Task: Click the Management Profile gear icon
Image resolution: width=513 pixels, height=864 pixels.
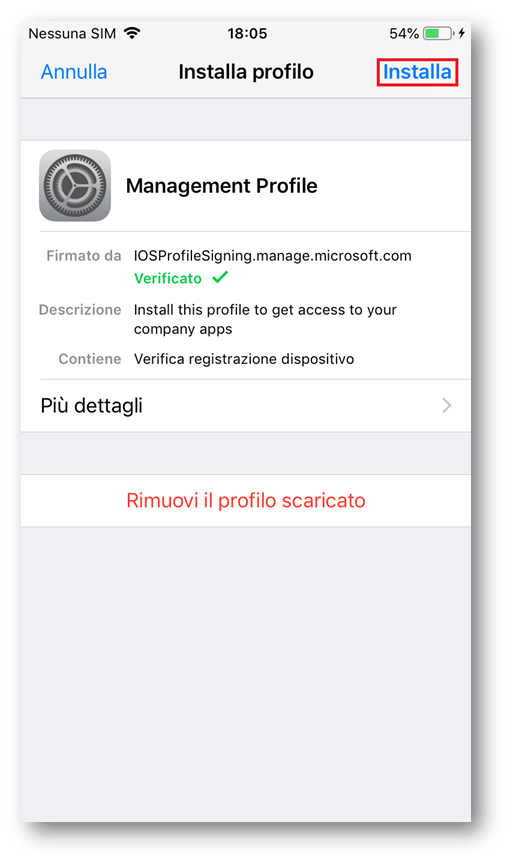Action: [75, 186]
